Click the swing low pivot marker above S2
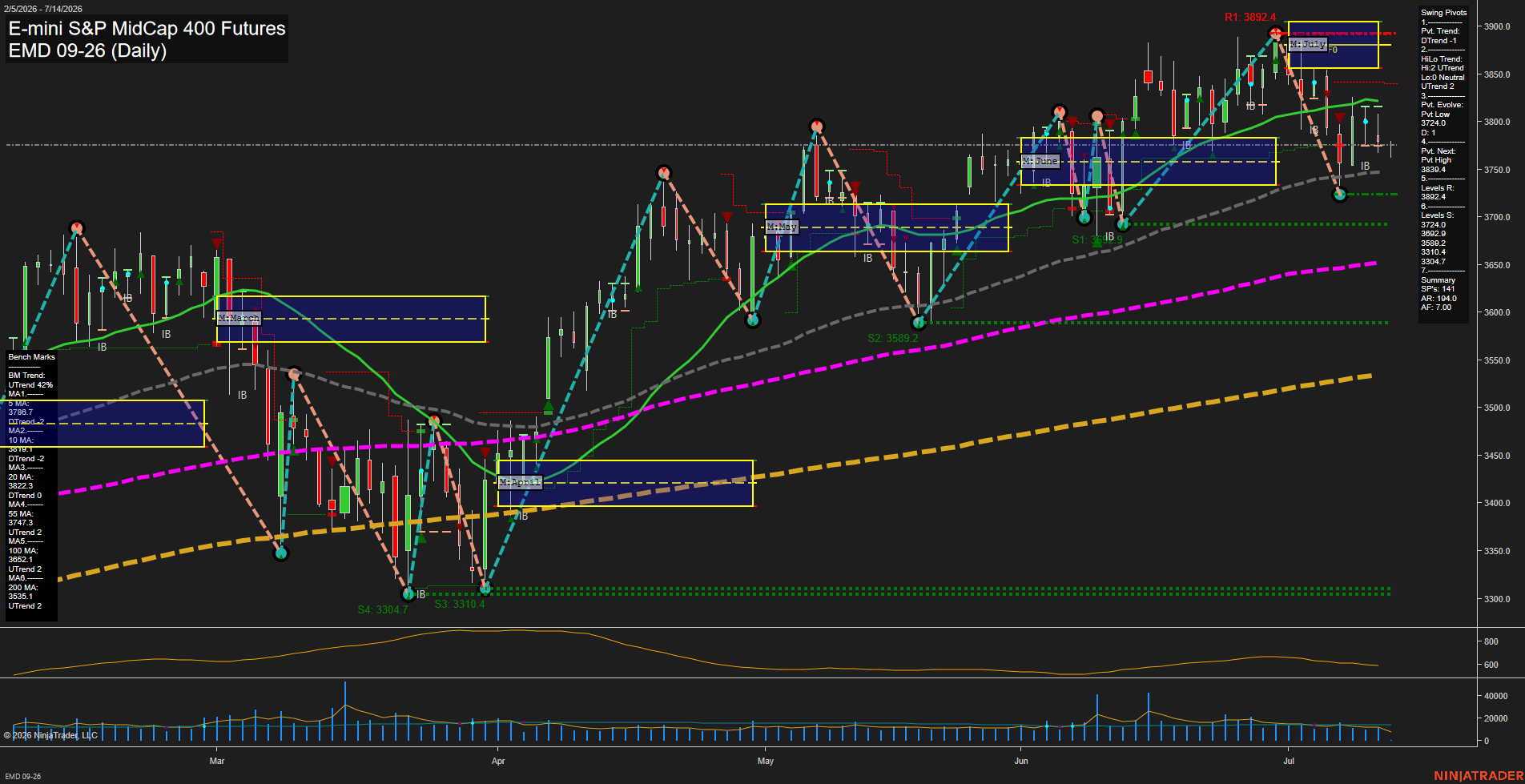The width and height of the screenshot is (1525, 784). tap(919, 323)
